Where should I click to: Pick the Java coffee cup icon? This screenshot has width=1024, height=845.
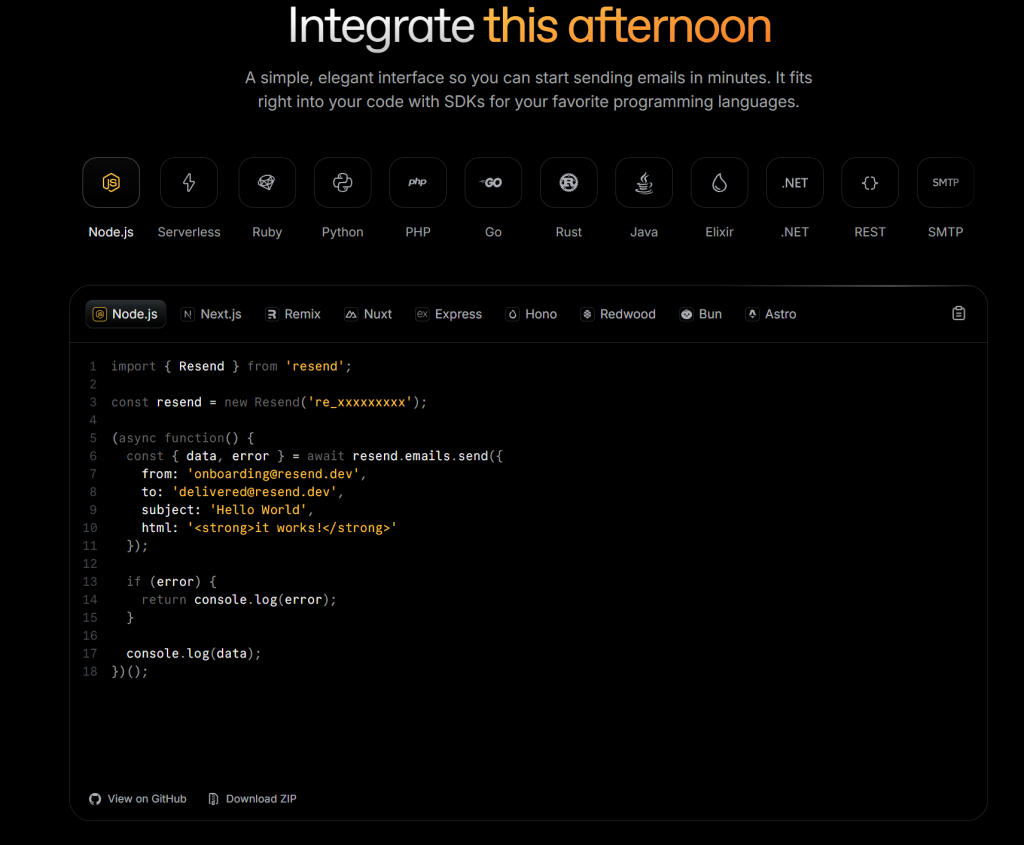(644, 182)
